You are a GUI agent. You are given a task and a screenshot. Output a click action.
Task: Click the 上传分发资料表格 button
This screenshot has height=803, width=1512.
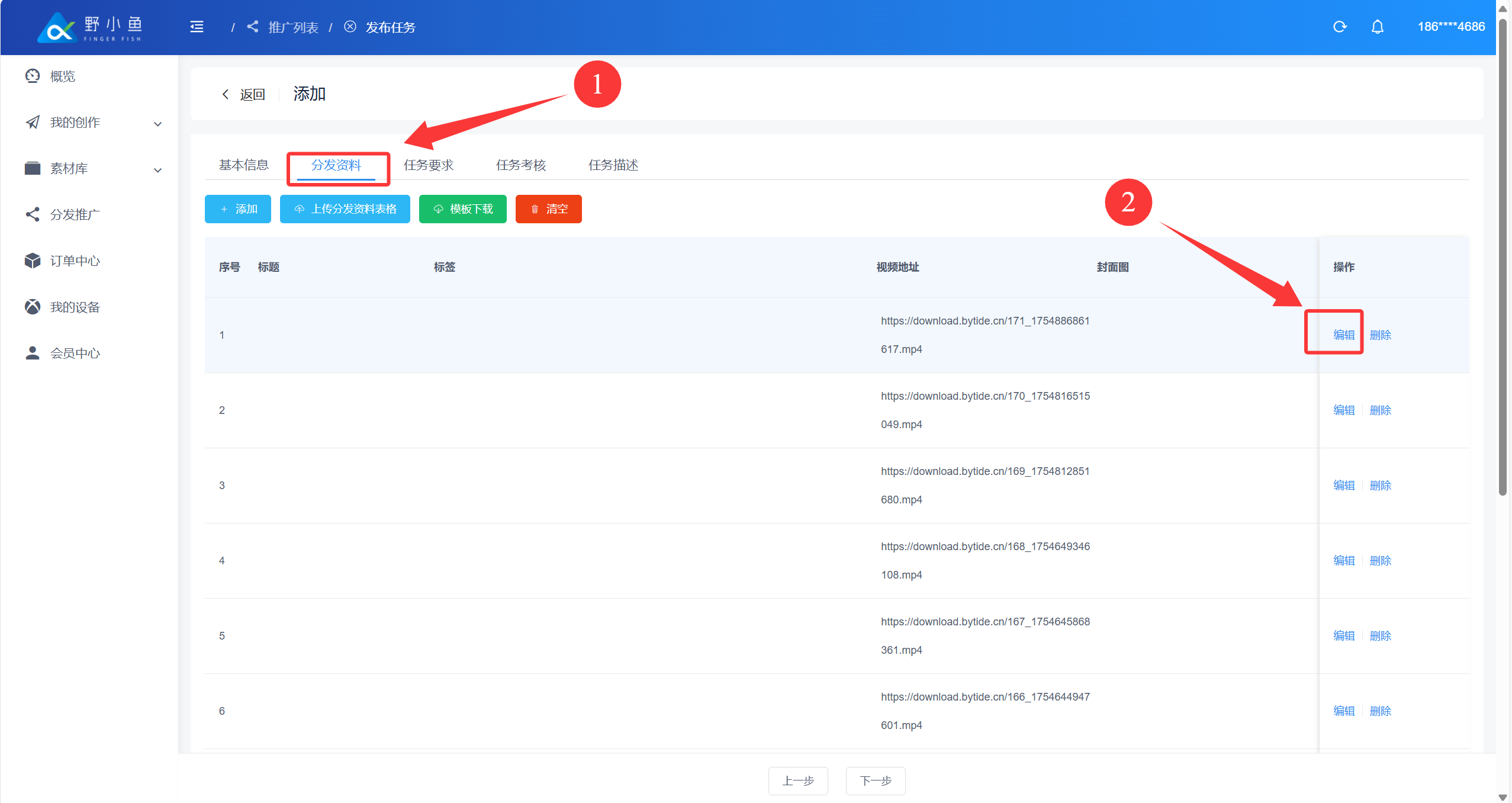(x=345, y=209)
